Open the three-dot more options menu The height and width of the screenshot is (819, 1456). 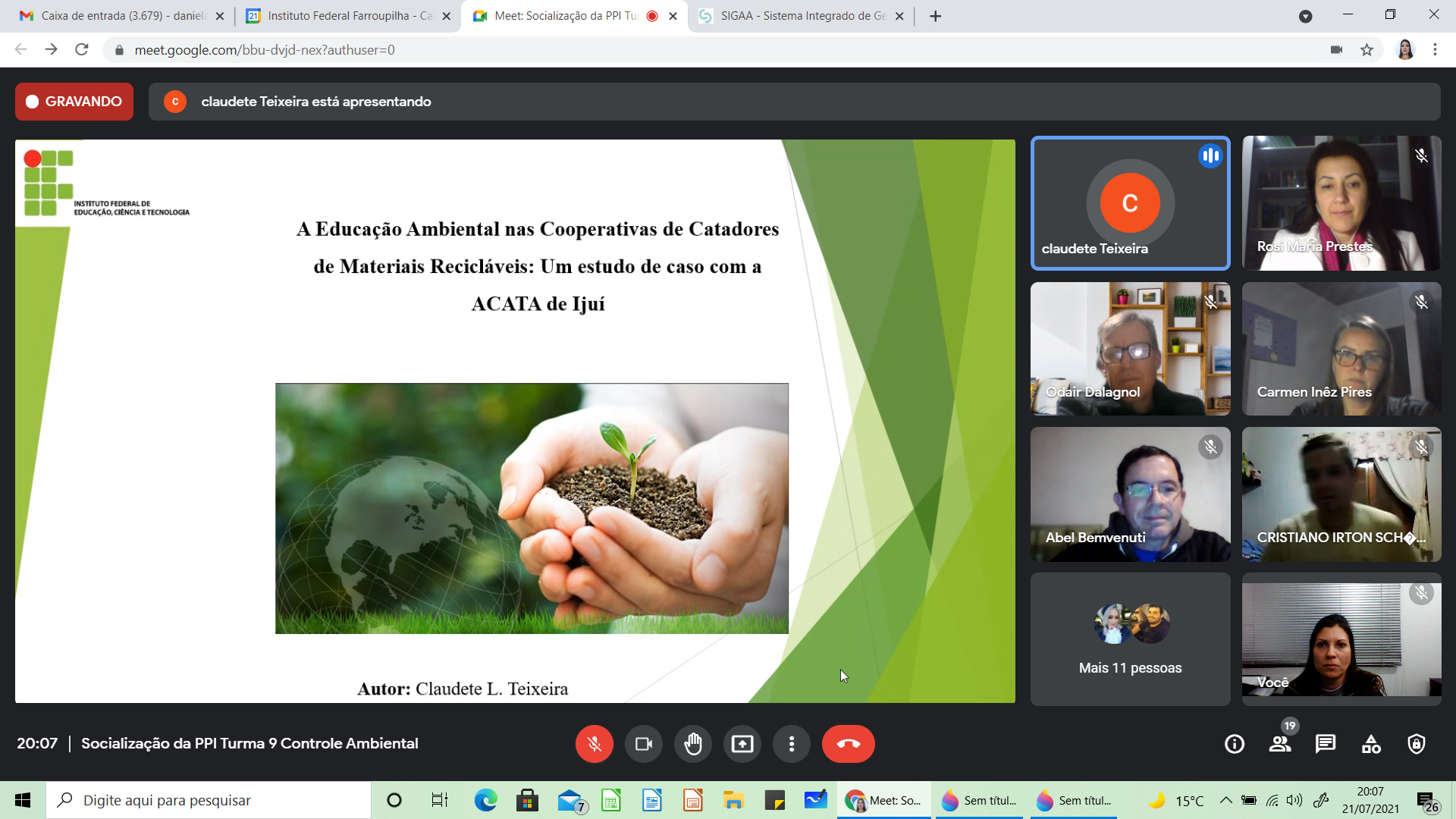coord(791,744)
